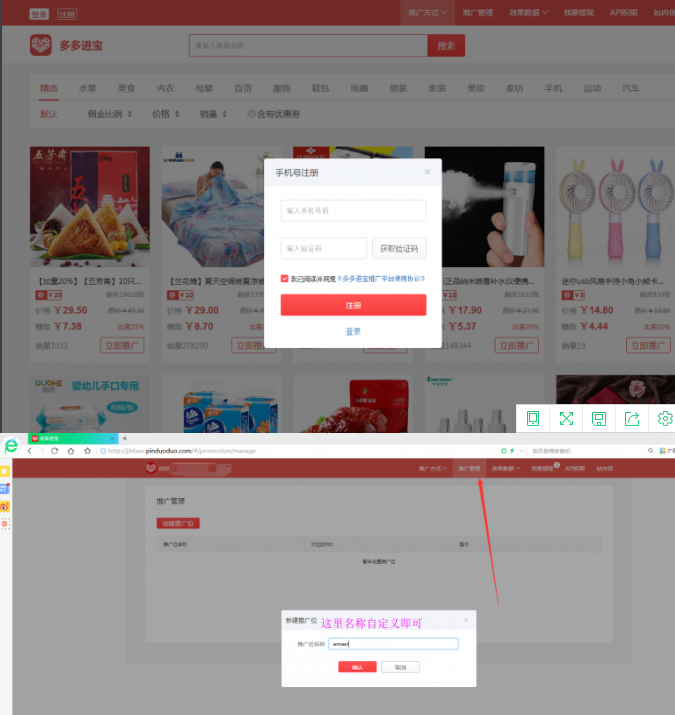The height and width of the screenshot is (715, 675).
Task: Click the 注册 button at top left
Action: point(67,14)
